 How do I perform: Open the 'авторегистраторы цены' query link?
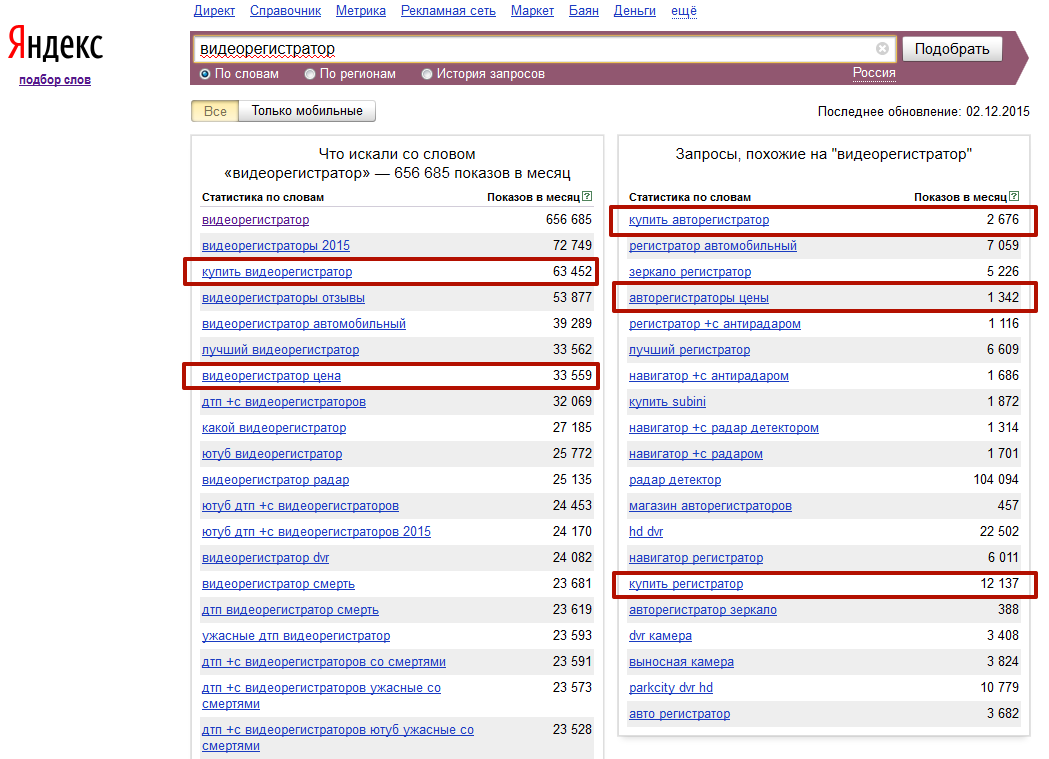pos(698,298)
